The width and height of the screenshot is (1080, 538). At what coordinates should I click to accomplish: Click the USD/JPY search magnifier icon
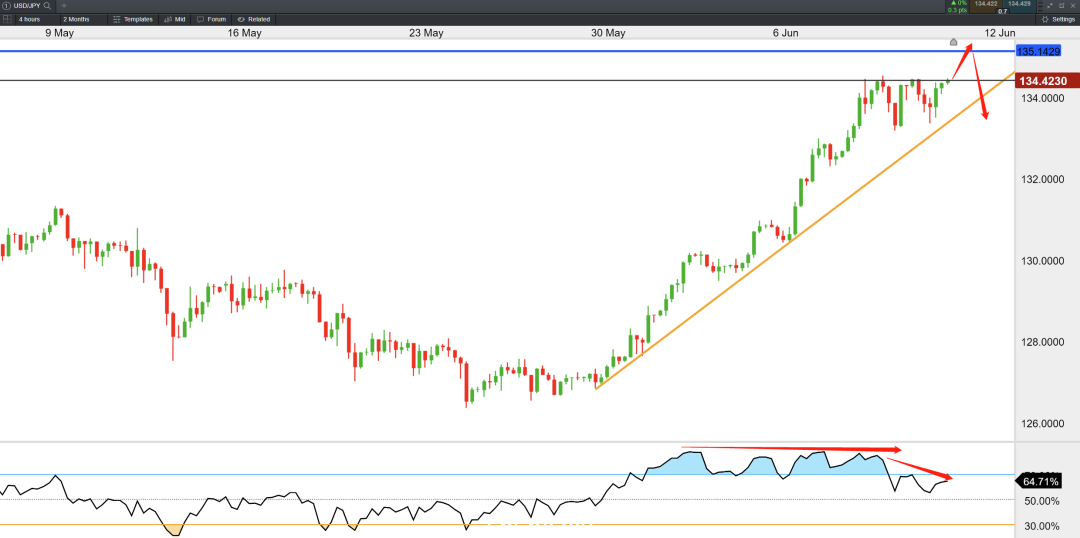pyautogui.click(x=47, y=6)
